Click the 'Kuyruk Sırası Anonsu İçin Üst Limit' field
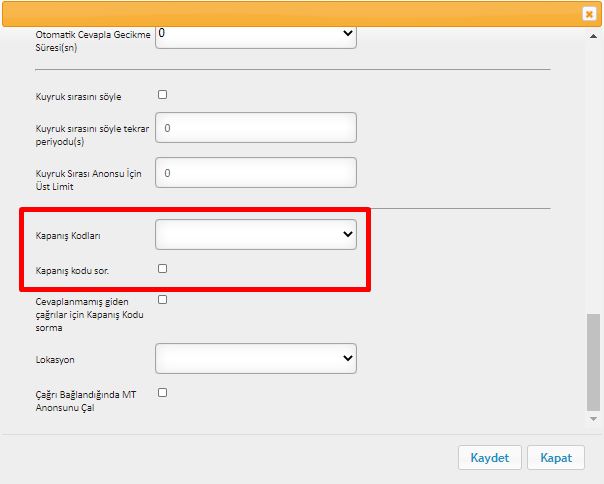The width and height of the screenshot is (604, 484). click(x=256, y=173)
